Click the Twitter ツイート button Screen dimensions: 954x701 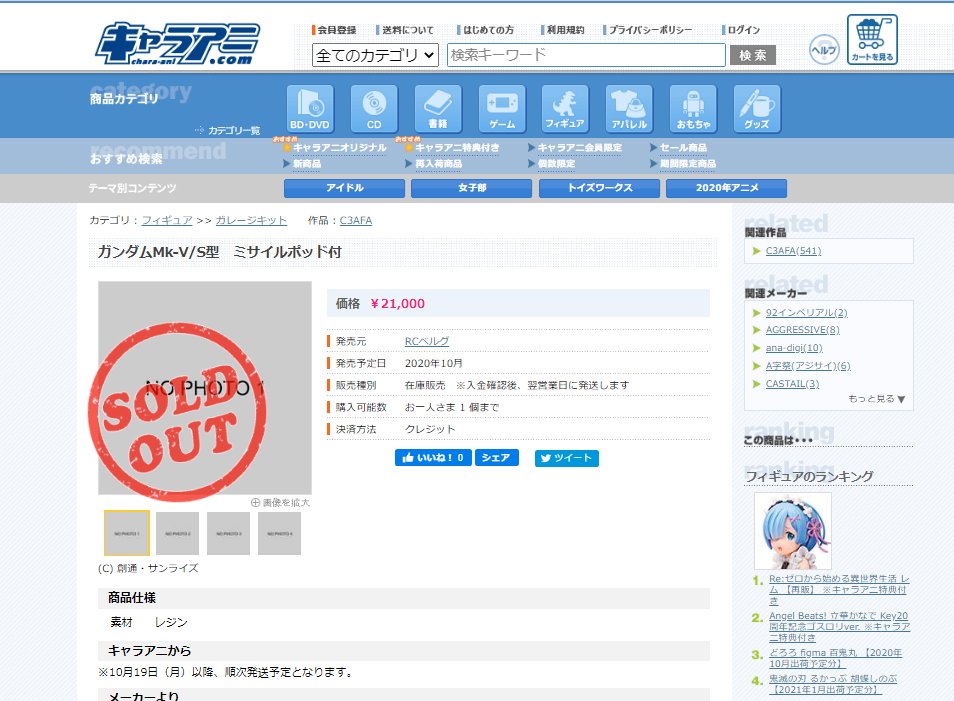566,458
